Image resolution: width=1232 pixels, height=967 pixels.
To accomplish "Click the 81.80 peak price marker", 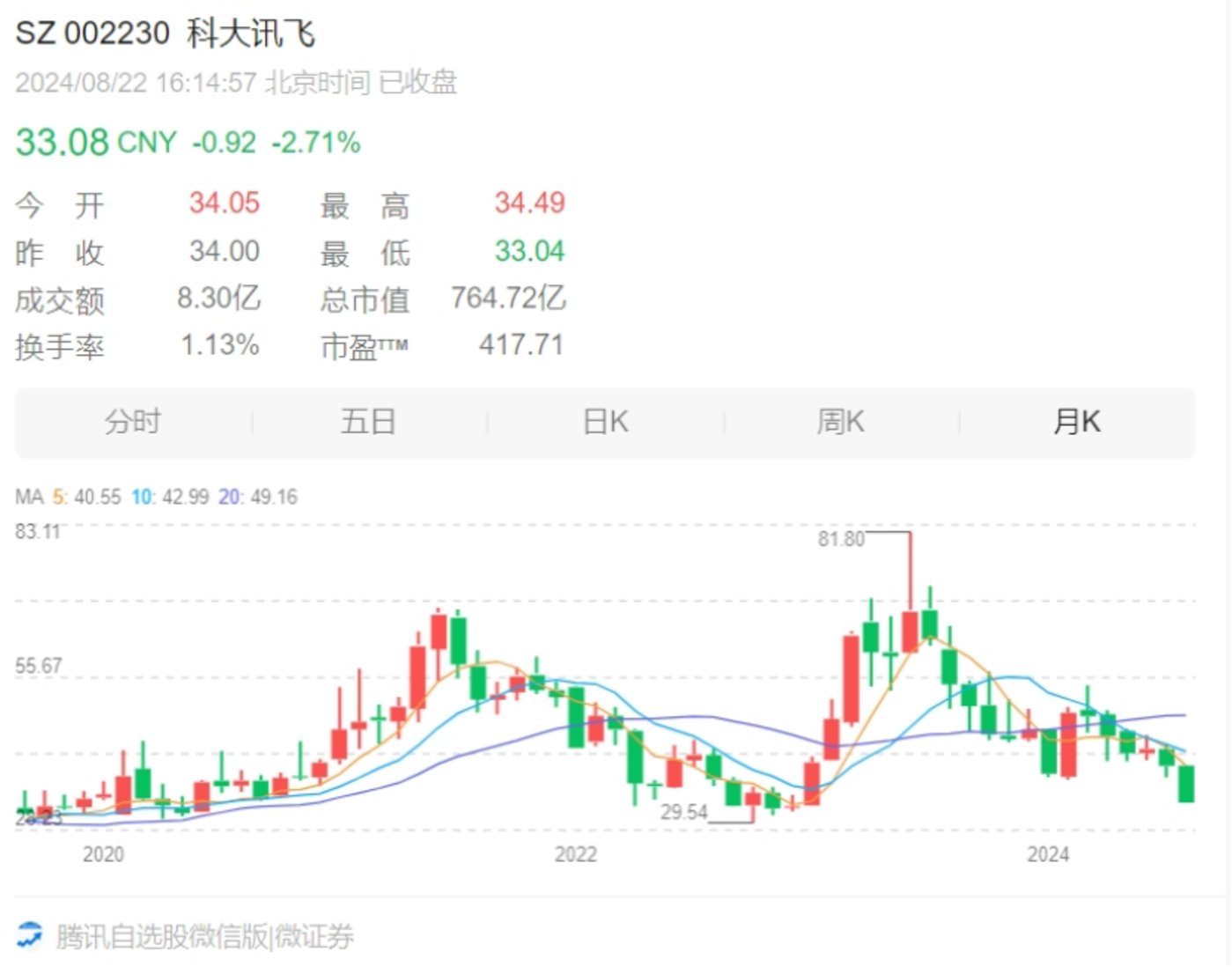I will pos(840,539).
